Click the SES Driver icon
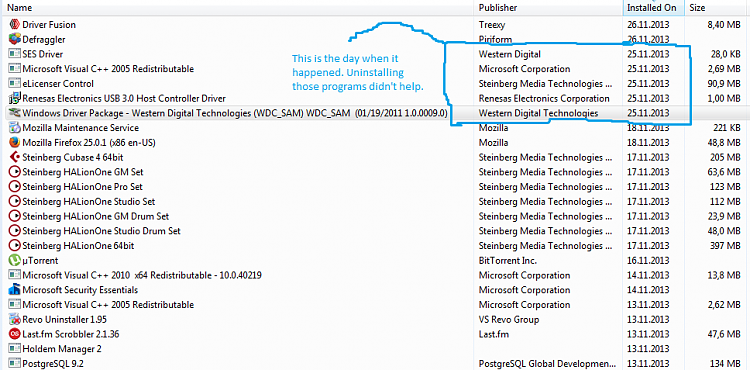The width and height of the screenshot is (750, 370). pos(15,54)
